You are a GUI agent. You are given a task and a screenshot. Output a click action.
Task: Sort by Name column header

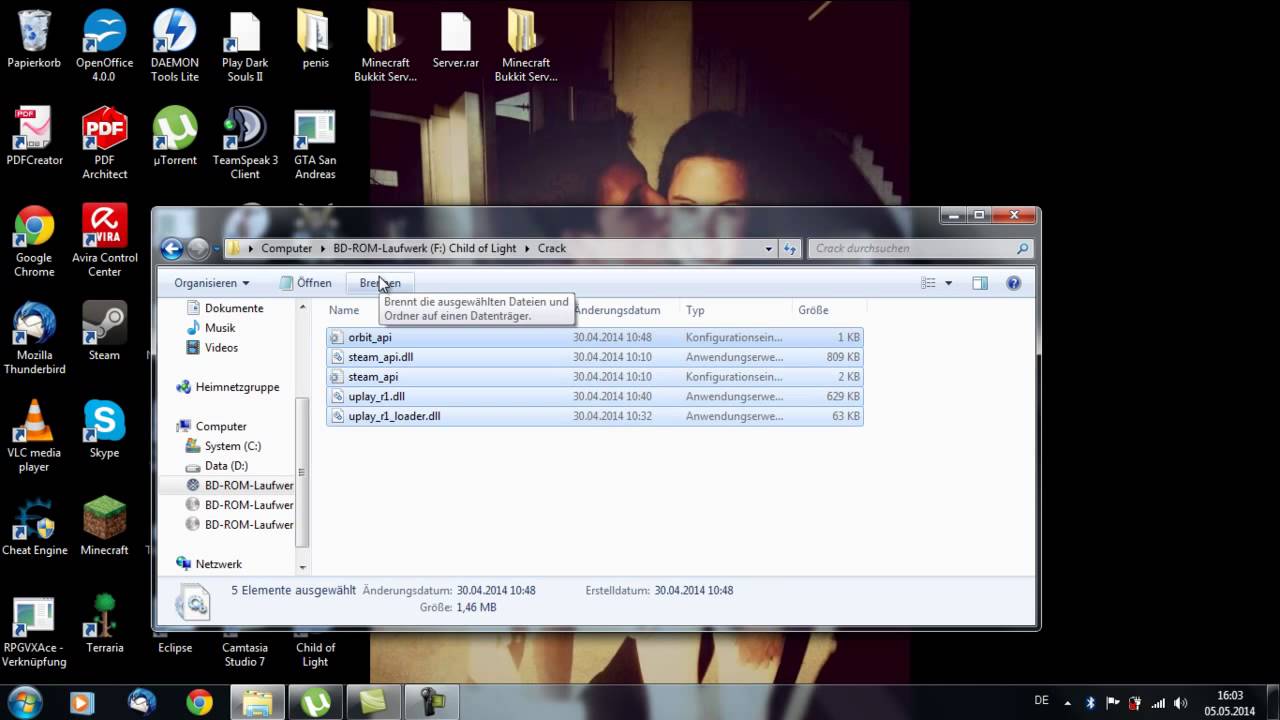344,310
